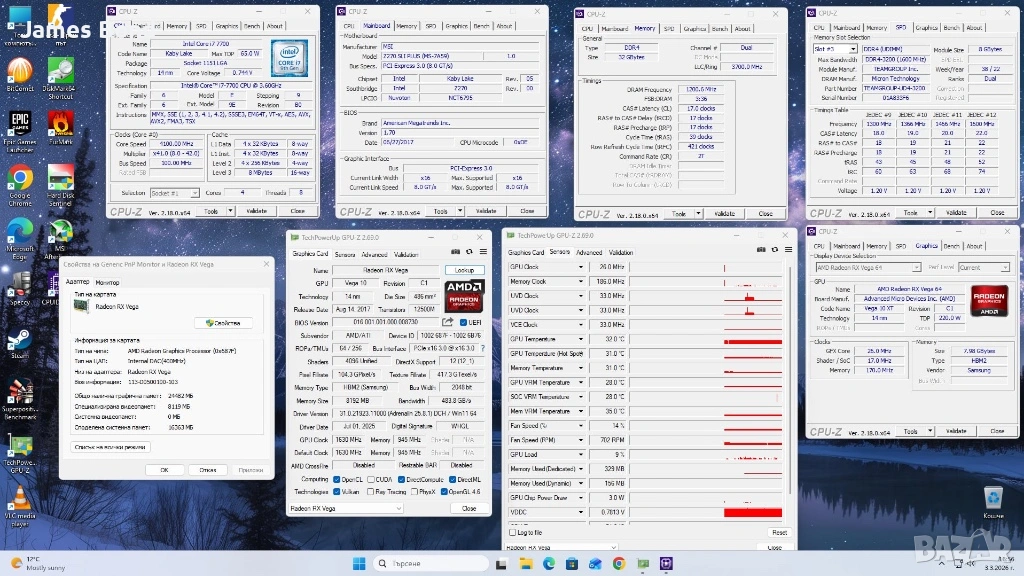The height and width of the screenshot is (576, 1024).
Task: Switch to the Монитор tab in properties dialog
Action: point(107,282)
